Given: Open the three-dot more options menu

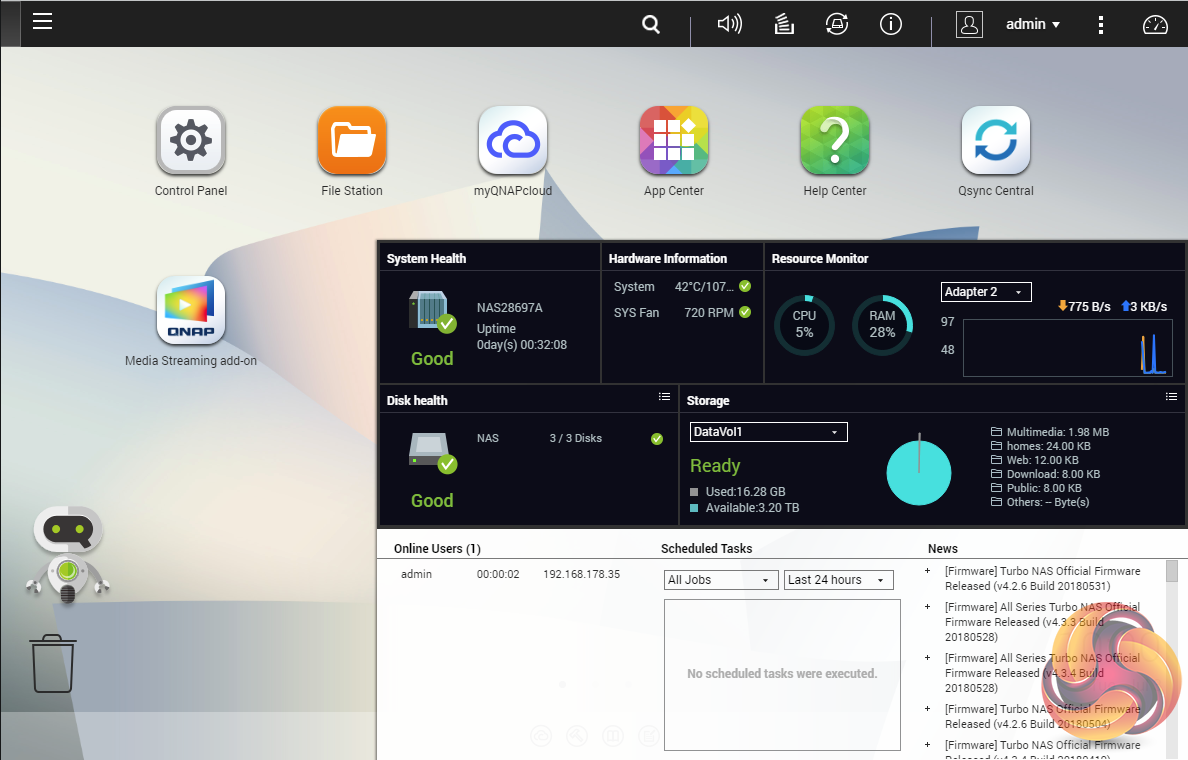Looking at the screenshot, I should (1101, 24).
